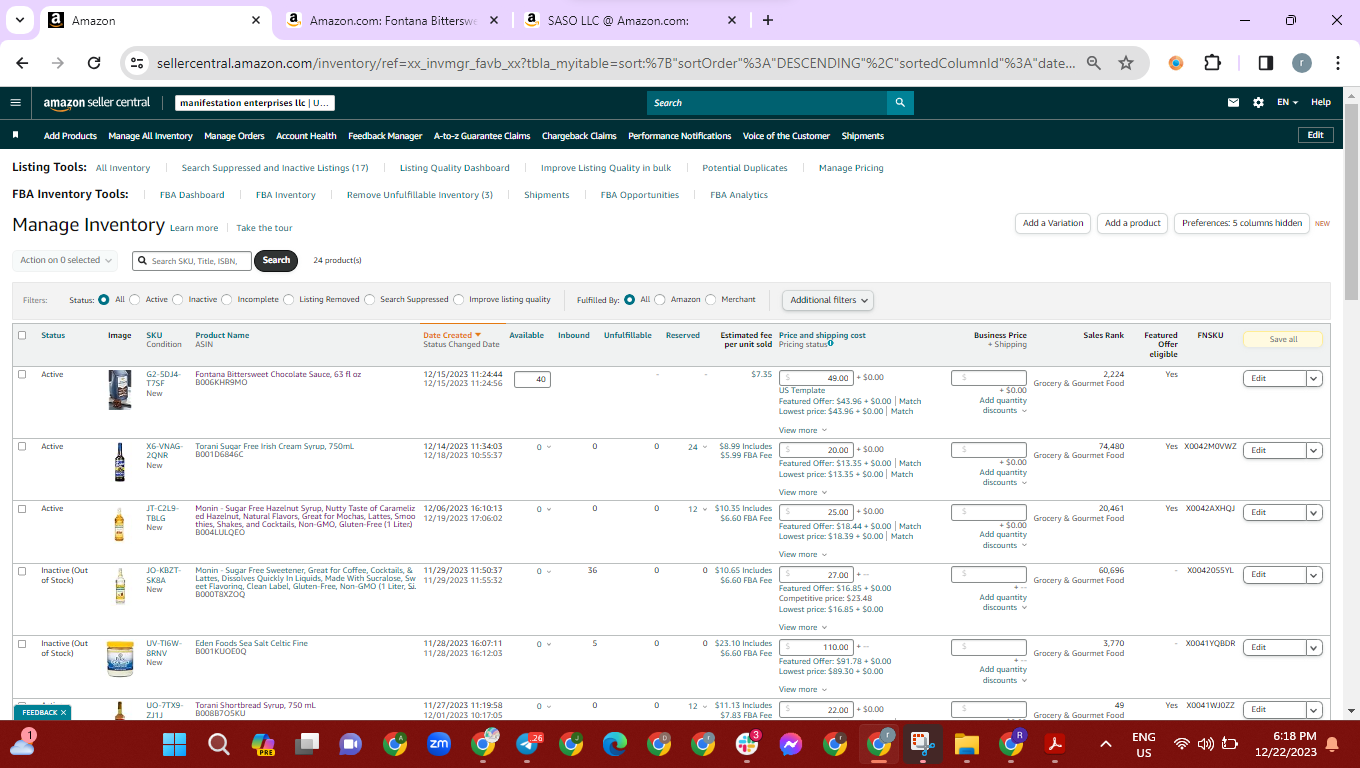This screenshot has width=1360, height=768.
Task: Open Performance Notifications menu item
Action: (x=679, y=136)
